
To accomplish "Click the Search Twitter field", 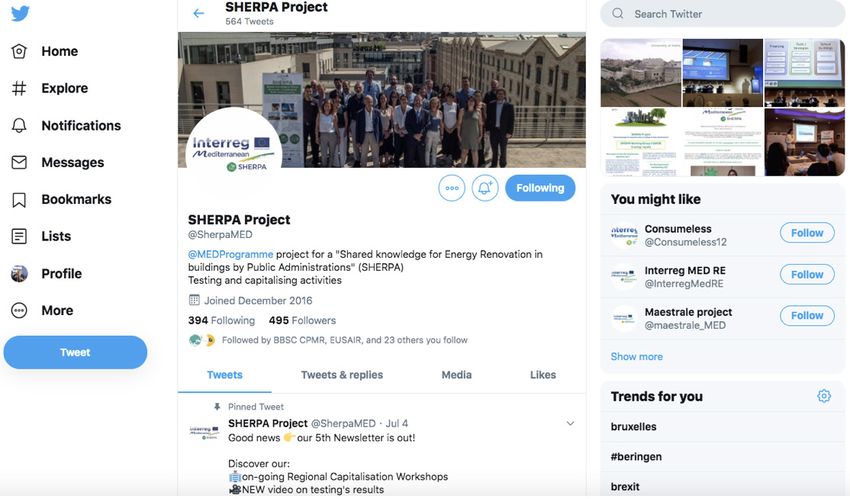I will tap(723, 14).
